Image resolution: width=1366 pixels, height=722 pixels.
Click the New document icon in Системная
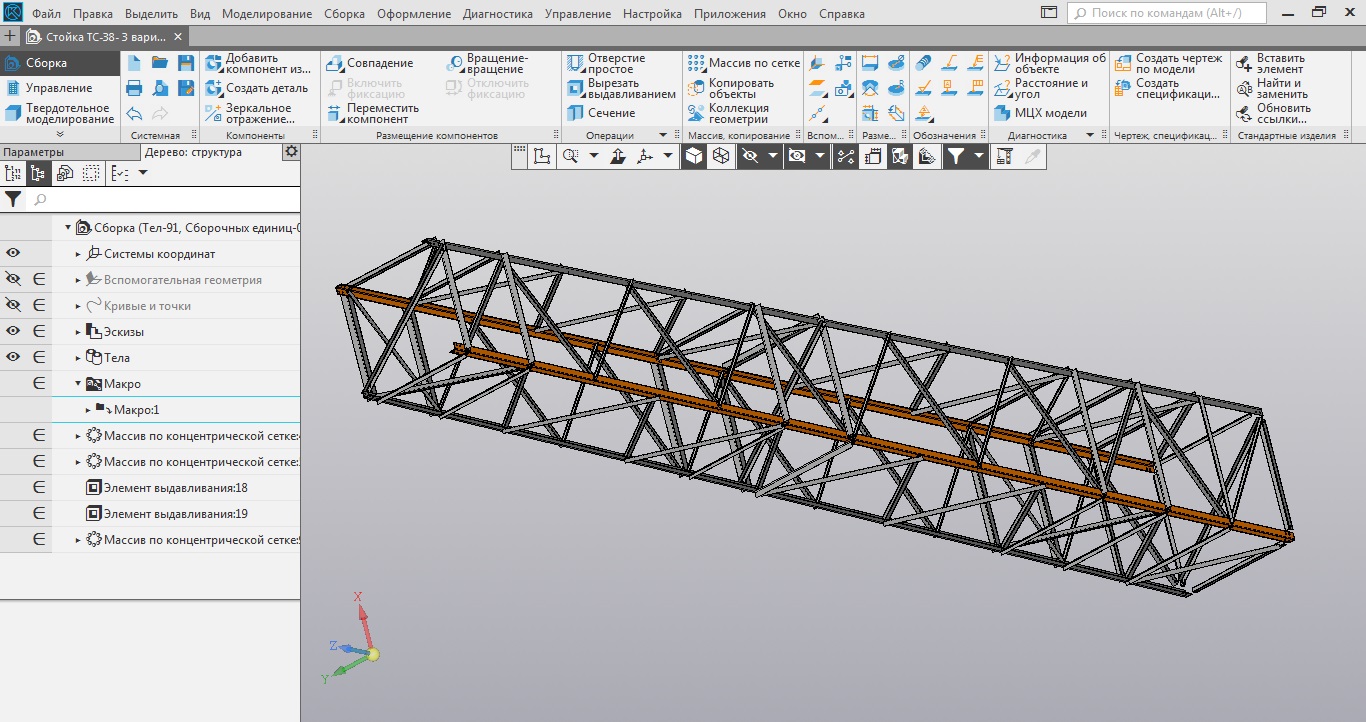(x=134, y=62)
